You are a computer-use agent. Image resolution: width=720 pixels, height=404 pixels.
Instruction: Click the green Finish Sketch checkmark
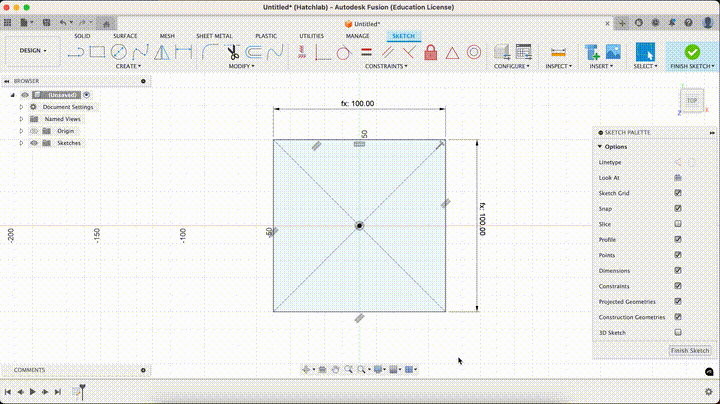[692, 52]
